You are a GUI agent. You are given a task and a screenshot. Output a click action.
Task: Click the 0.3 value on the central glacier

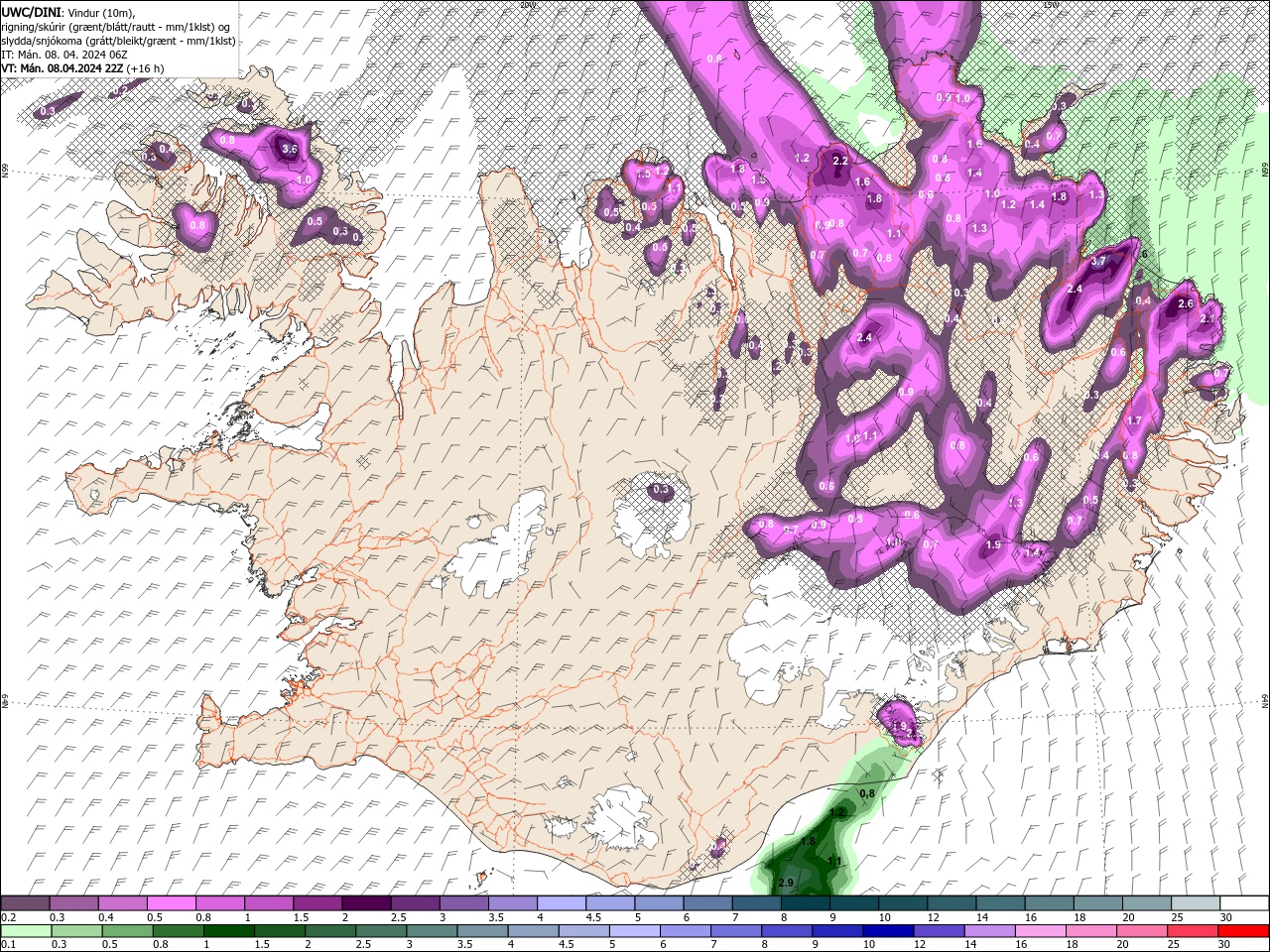pyautogui.click(x=661, y=490)
